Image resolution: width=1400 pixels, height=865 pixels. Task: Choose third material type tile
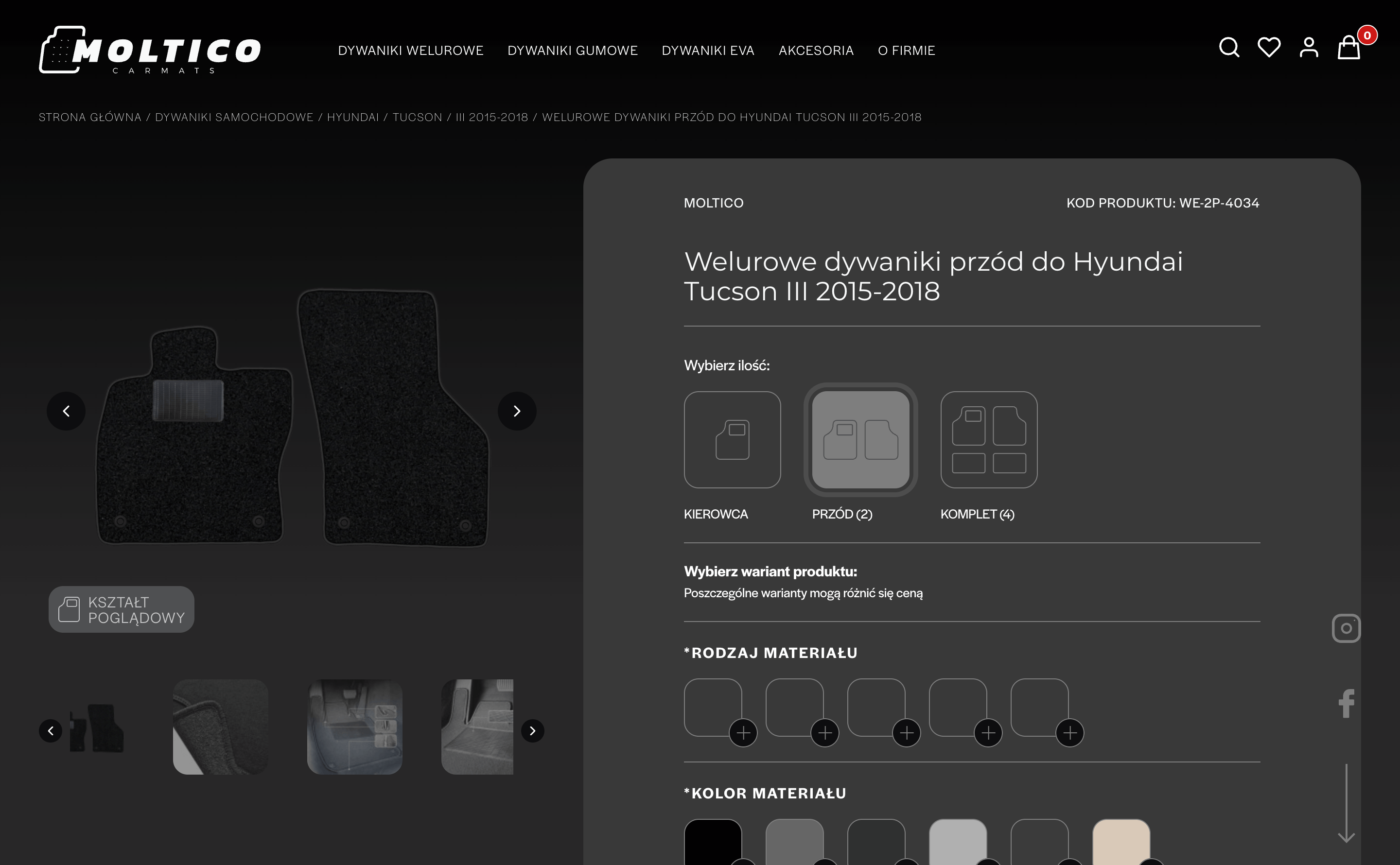click(x=876, y=707)
